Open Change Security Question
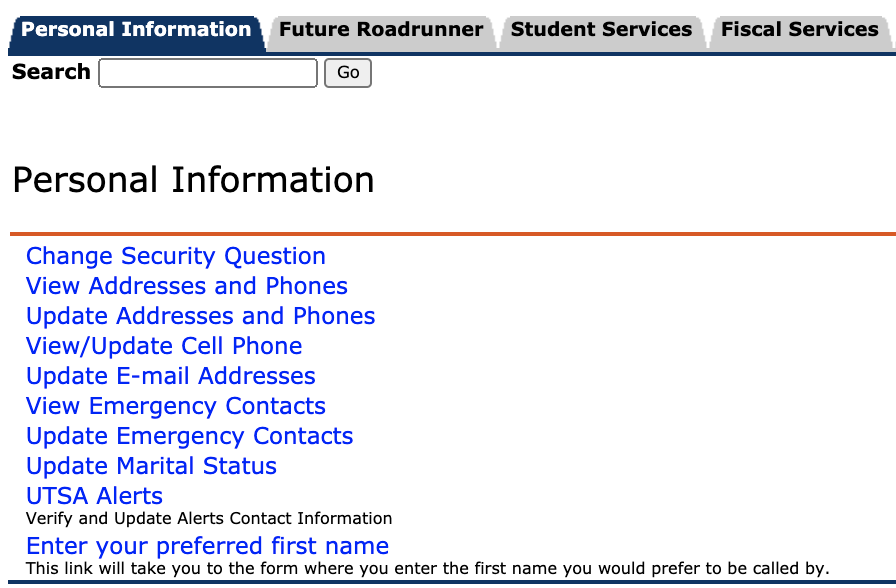Screen dimensions: 896x588 tap(176, 256)
